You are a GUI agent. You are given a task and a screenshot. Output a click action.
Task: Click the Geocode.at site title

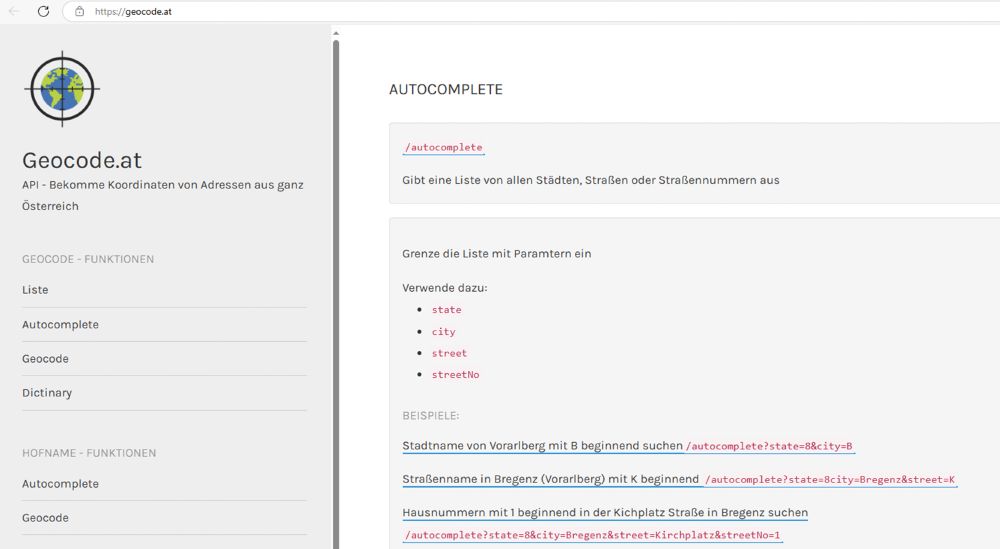(x=82, y=160)
